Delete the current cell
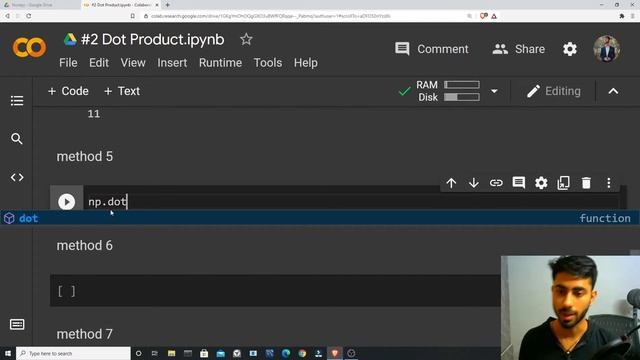The height and width of the screenshot is (360, 640). [x=586, y=183]
